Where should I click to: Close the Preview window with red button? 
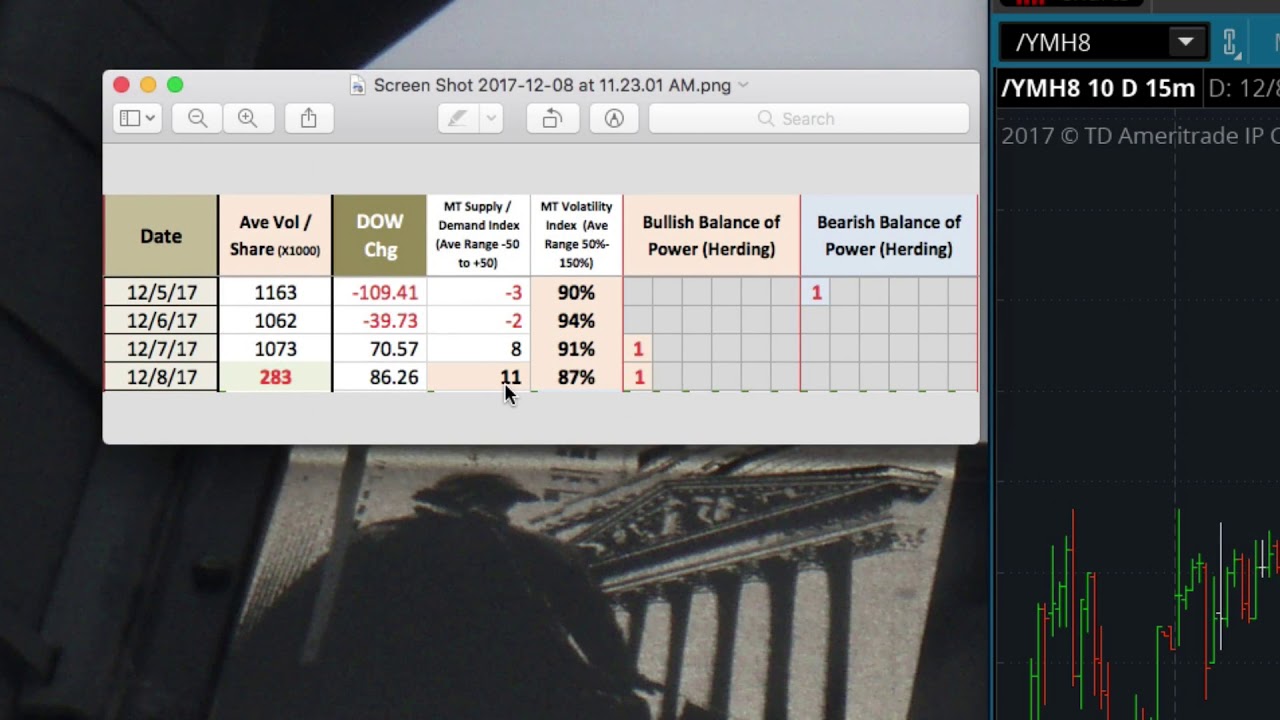121,85
